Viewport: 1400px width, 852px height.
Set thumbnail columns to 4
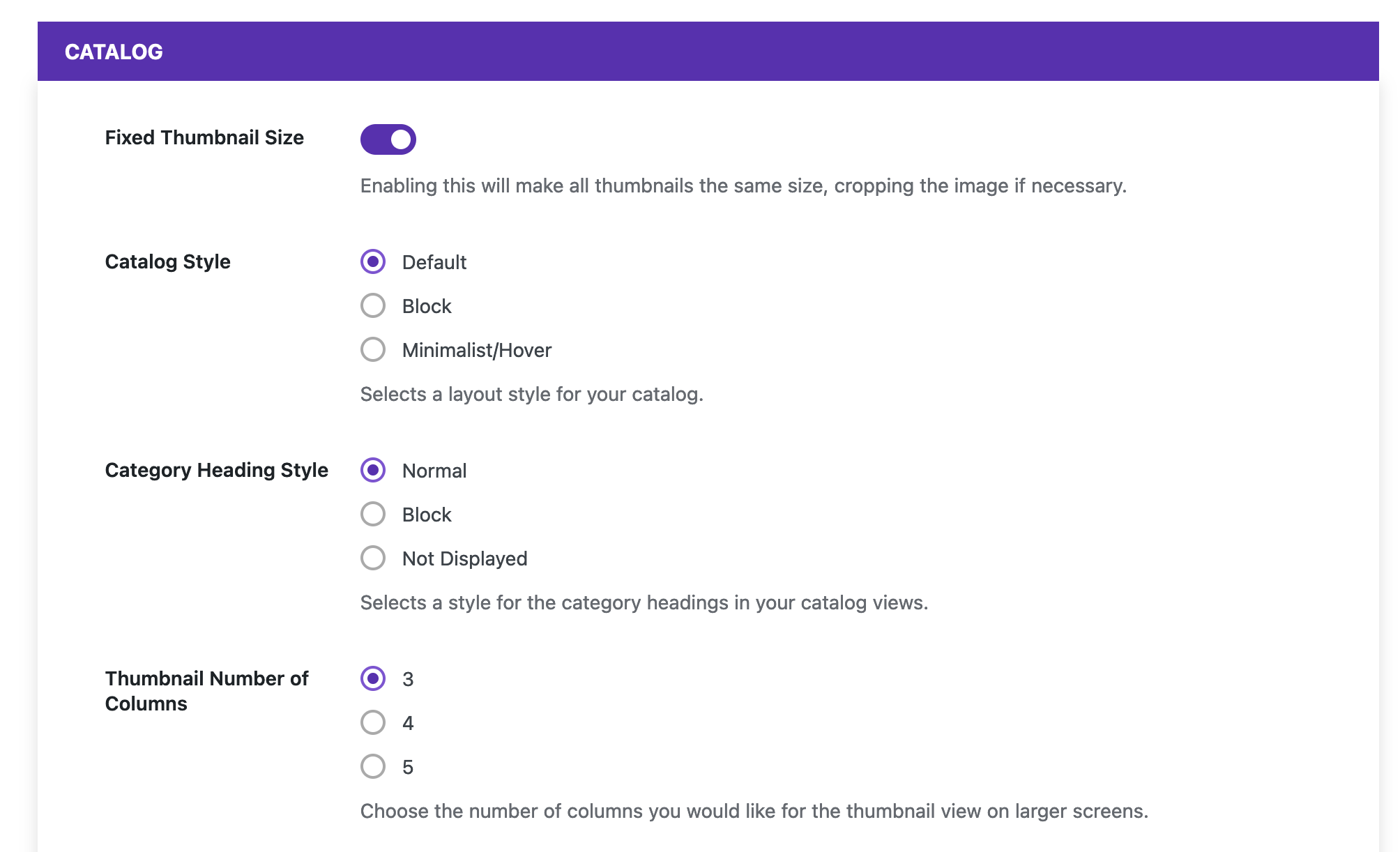(x=373, y=722)
